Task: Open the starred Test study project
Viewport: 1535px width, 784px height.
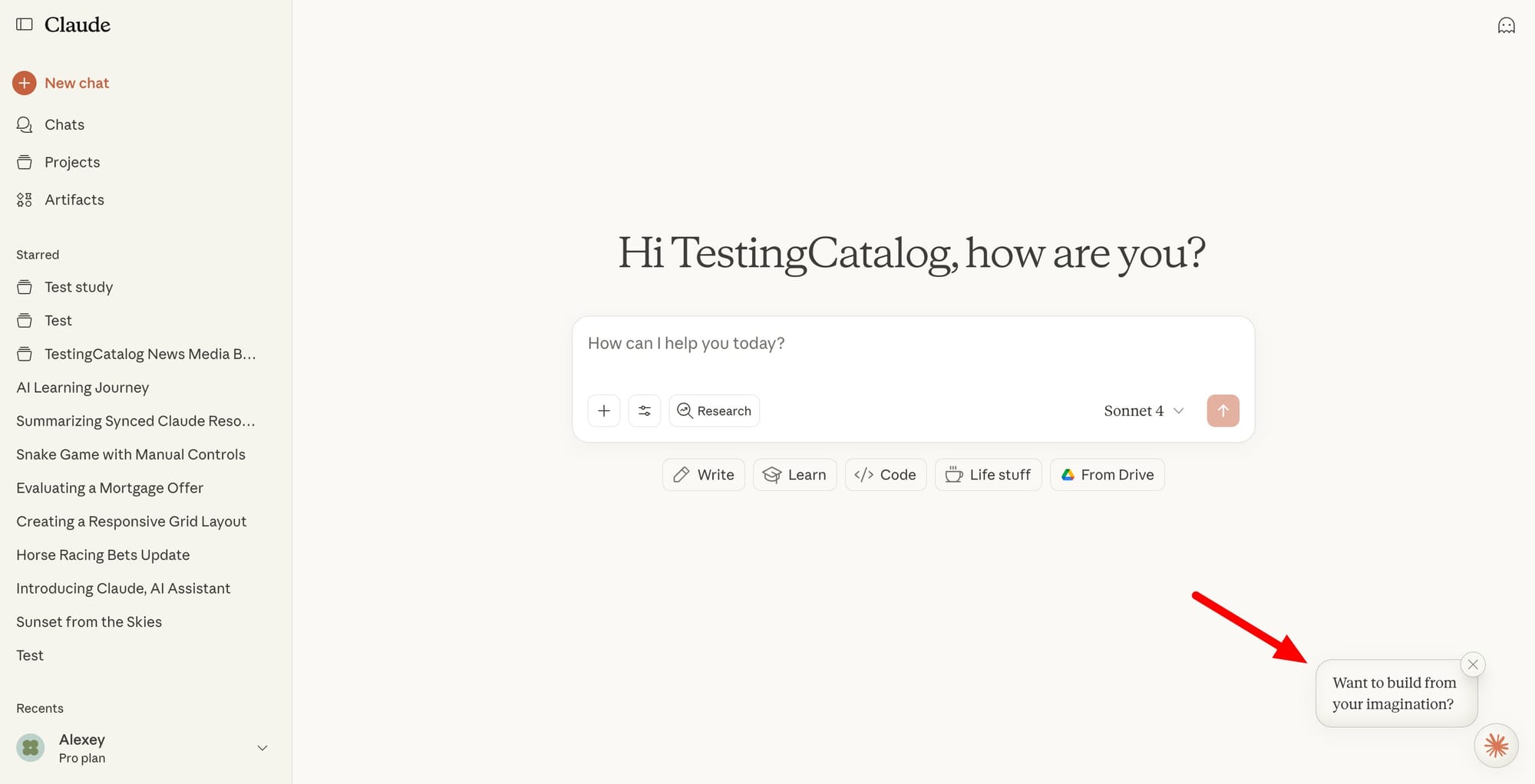Action: point(78,287)
